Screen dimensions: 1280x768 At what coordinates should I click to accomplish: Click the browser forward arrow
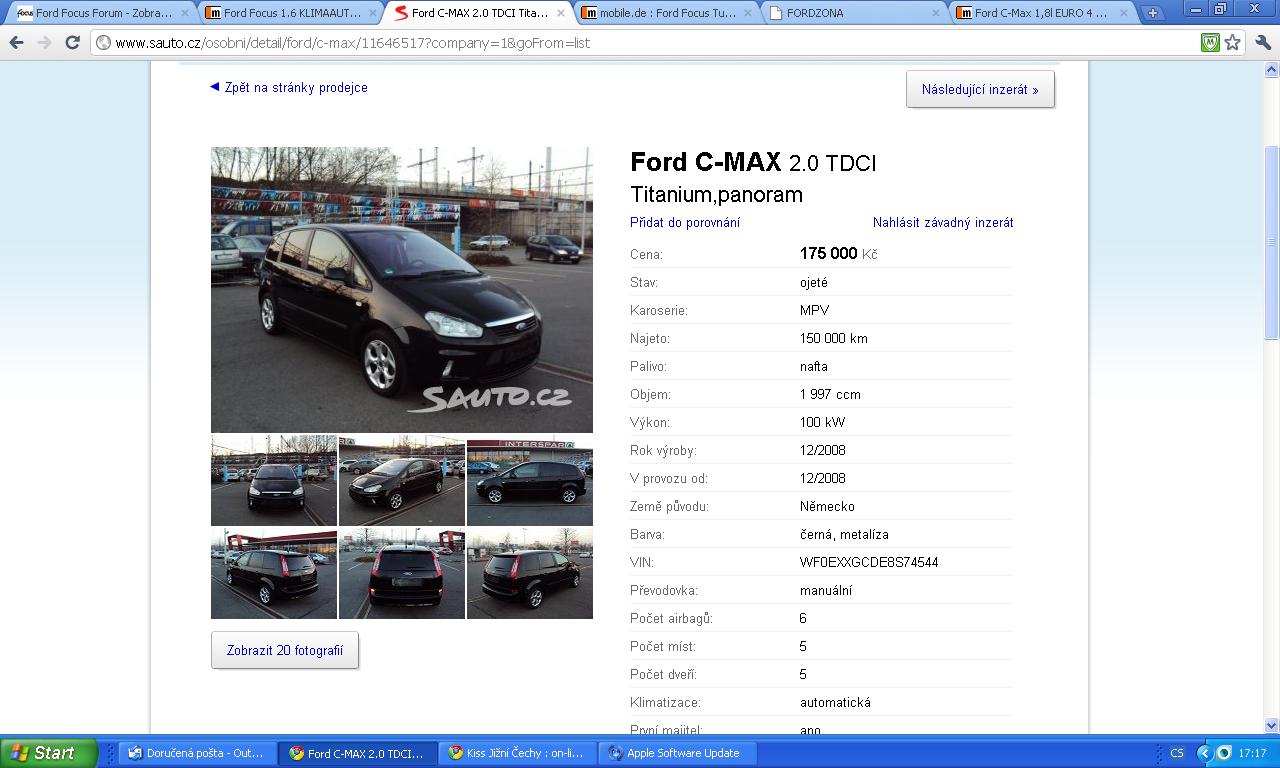[44, 43]
